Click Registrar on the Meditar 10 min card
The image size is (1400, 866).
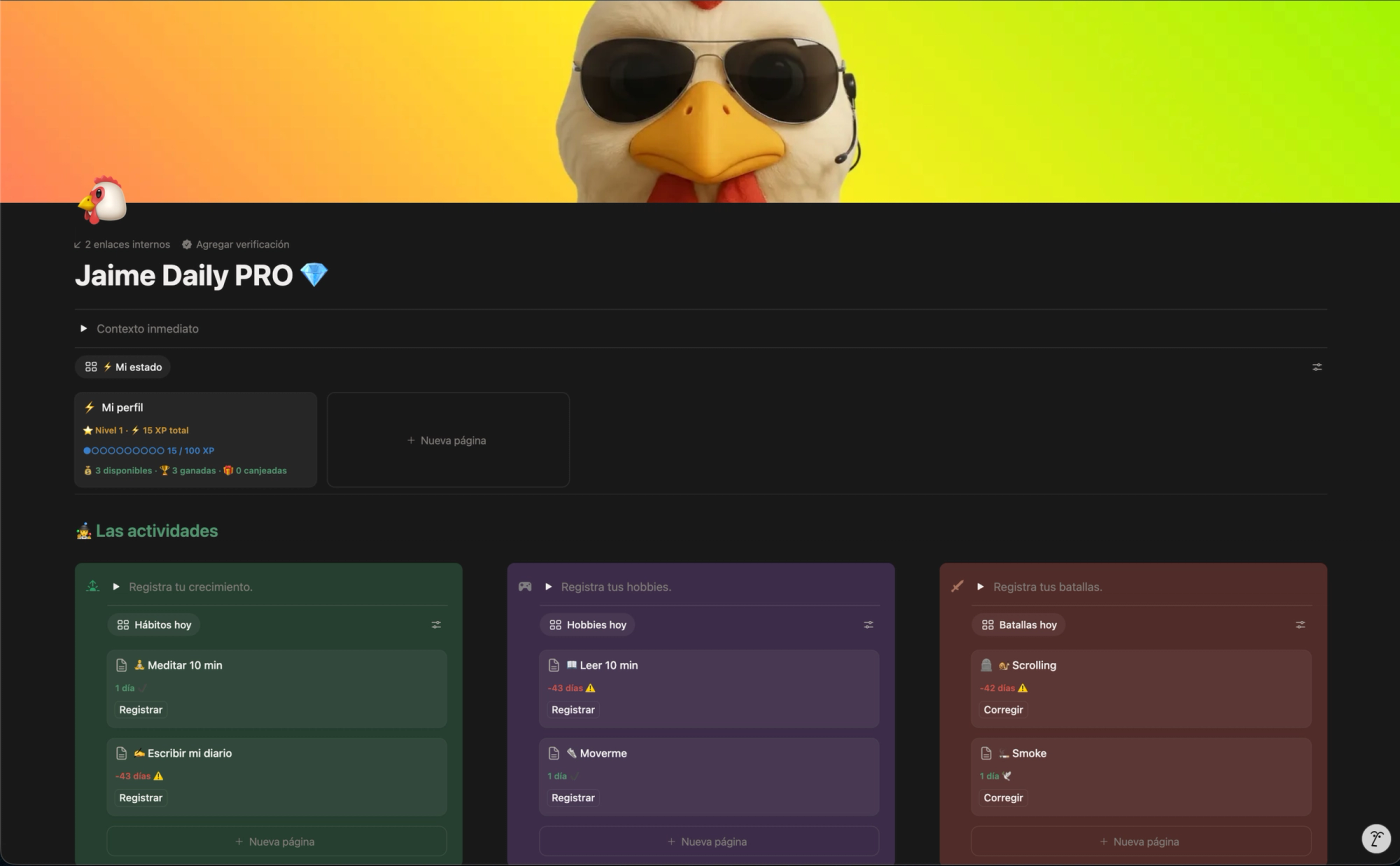[141, 710]
